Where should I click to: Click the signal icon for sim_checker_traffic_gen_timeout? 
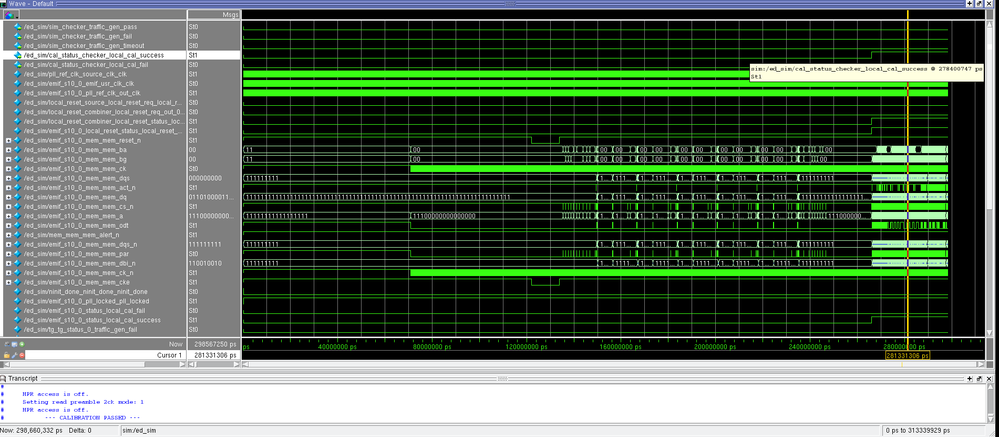(18, 46)
